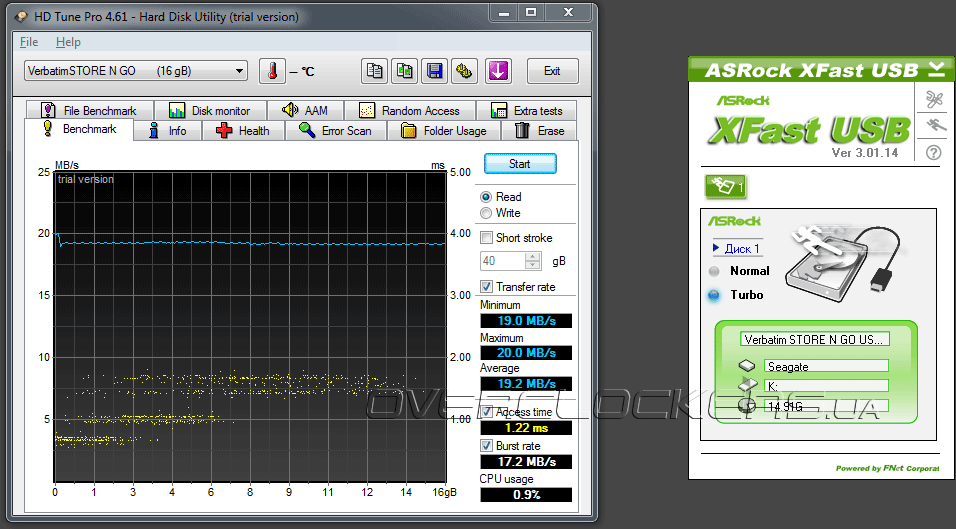
Task: Open the Erase tab
Action: tap(539, 130)
